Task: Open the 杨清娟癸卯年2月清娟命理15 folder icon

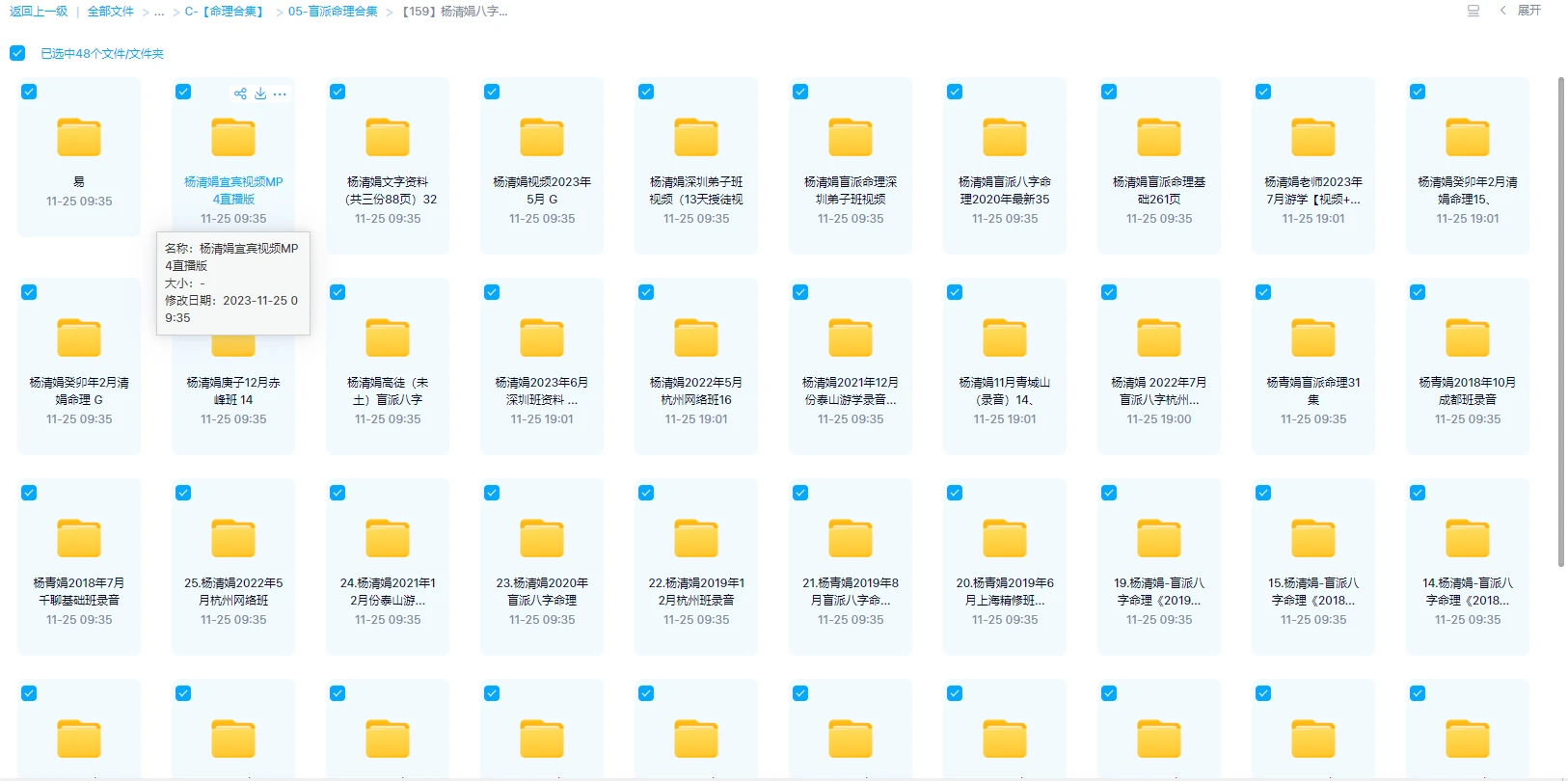Action: click(x=1468, y=137)
